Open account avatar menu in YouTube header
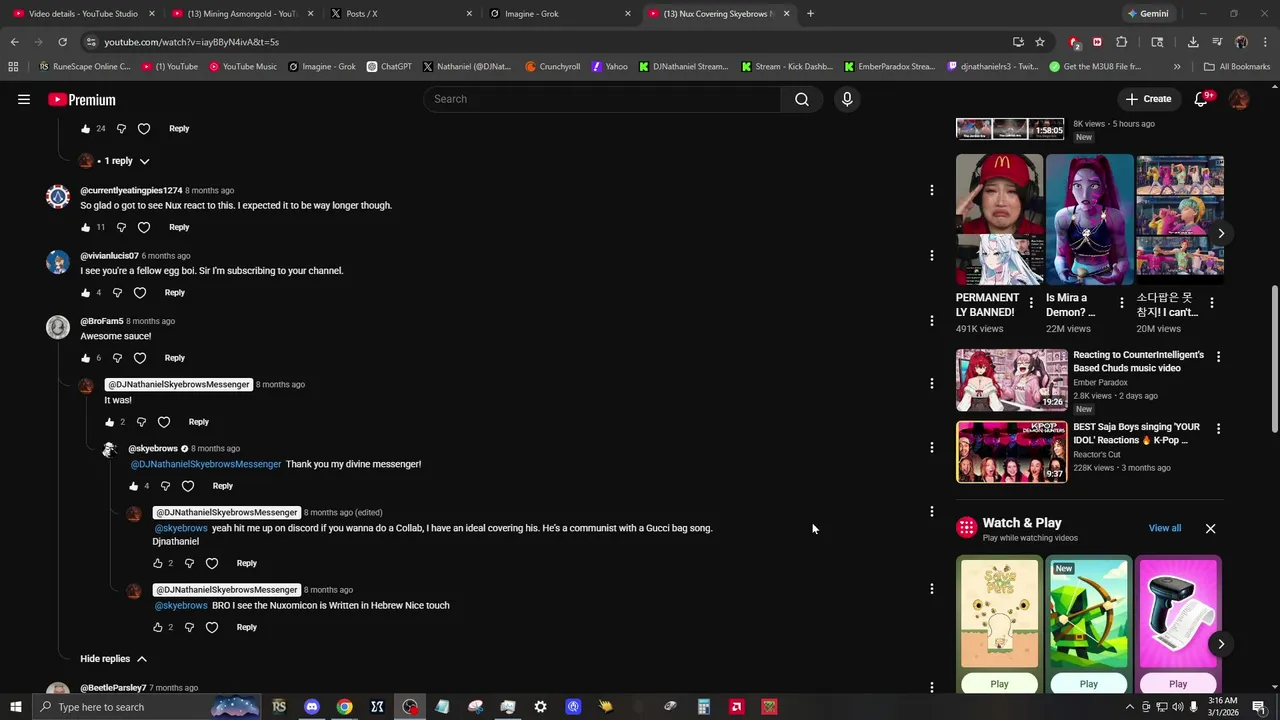Screen dimensions: 1280x720 (x=1239, y=99)
